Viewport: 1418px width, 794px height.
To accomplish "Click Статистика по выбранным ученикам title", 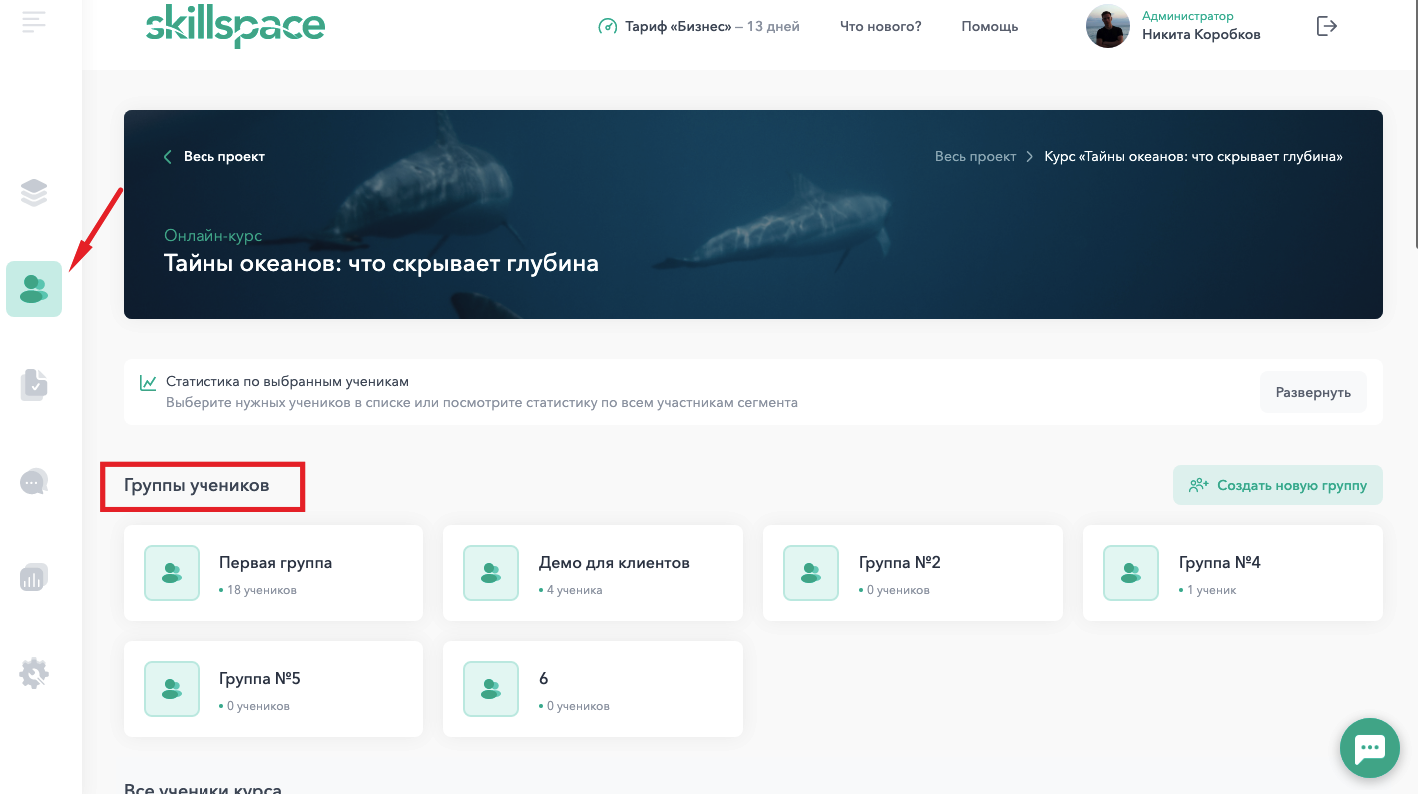I will pyautogui.click(x=287, y=381).
